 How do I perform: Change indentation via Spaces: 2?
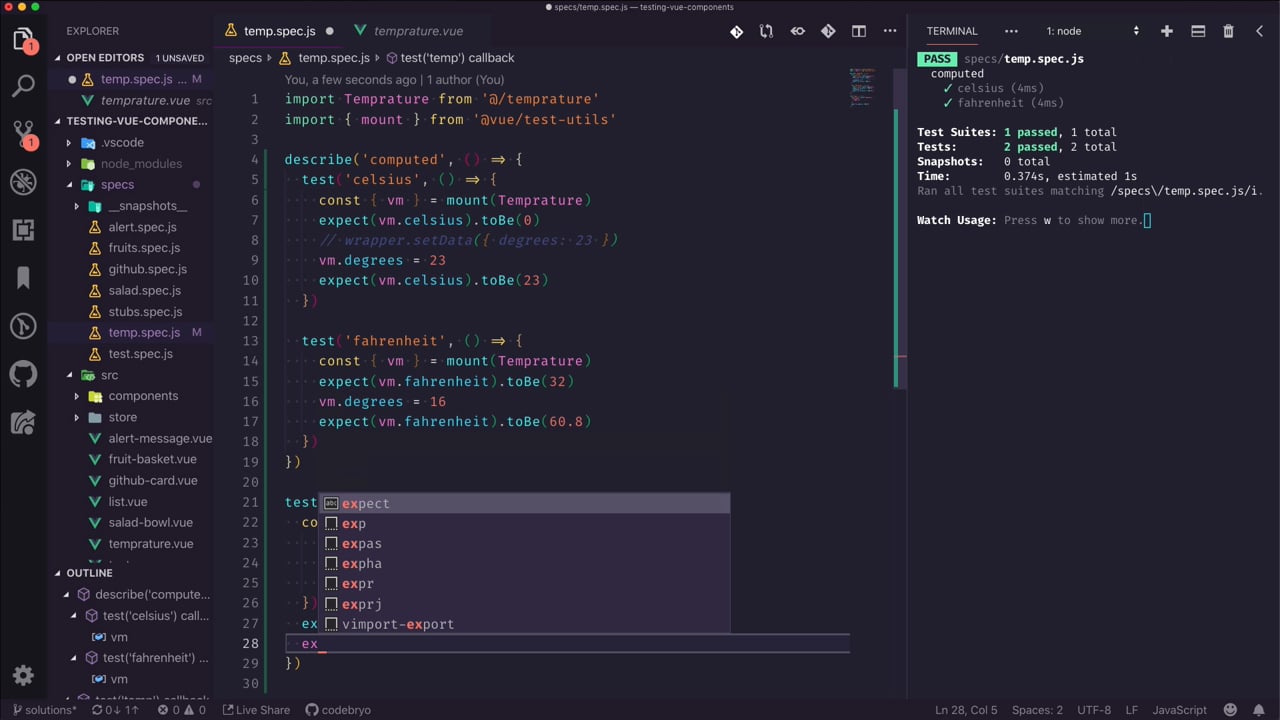(1037, 710)
